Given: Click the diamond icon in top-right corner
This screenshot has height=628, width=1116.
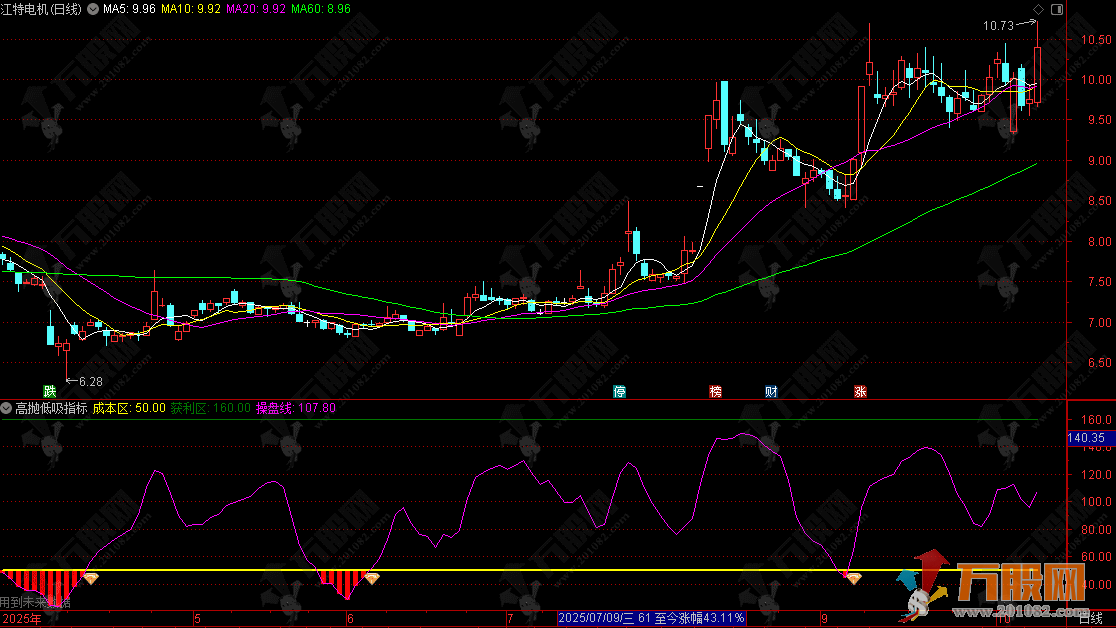Looking at the screenshot, I should (1037, 9).
